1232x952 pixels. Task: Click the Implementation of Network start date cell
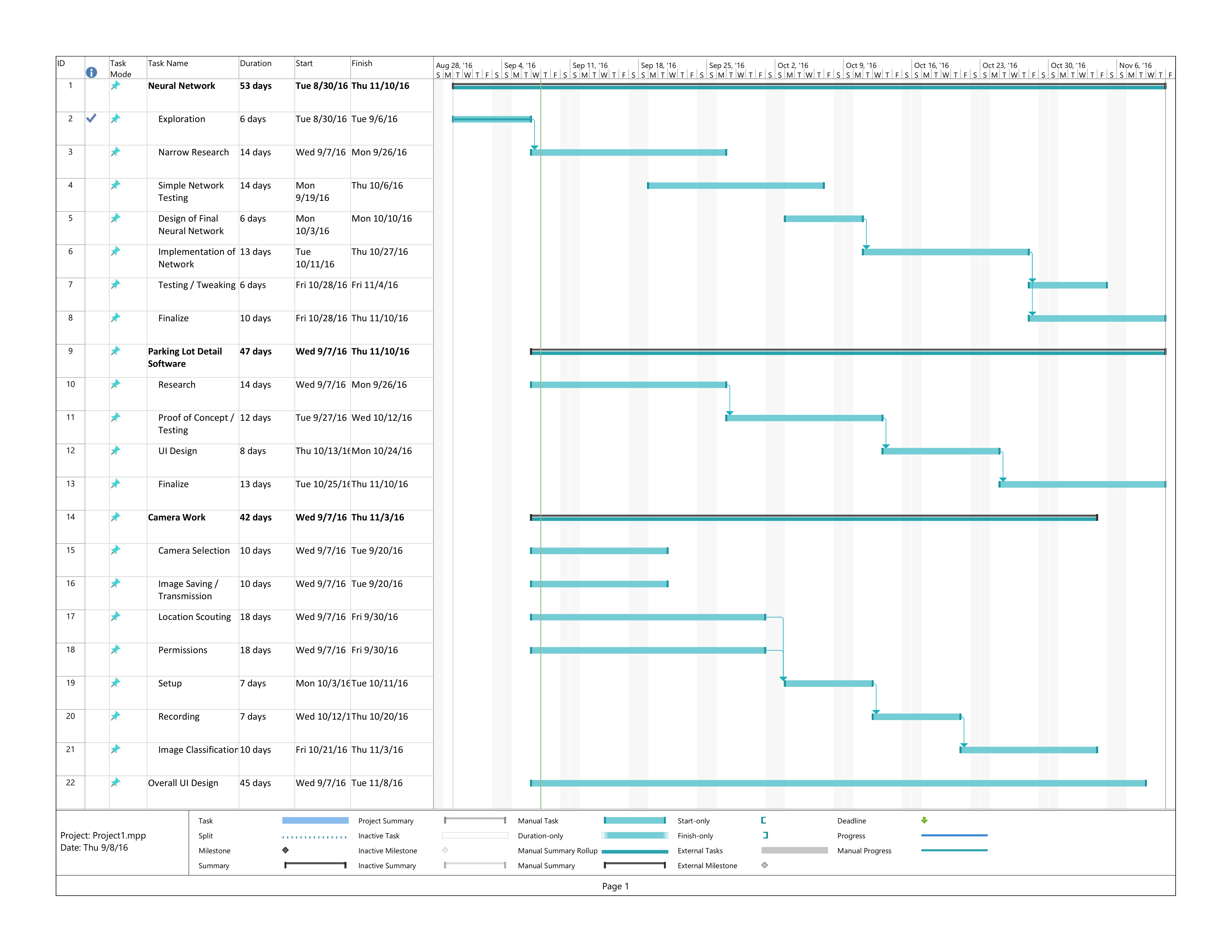coord(315,258)
